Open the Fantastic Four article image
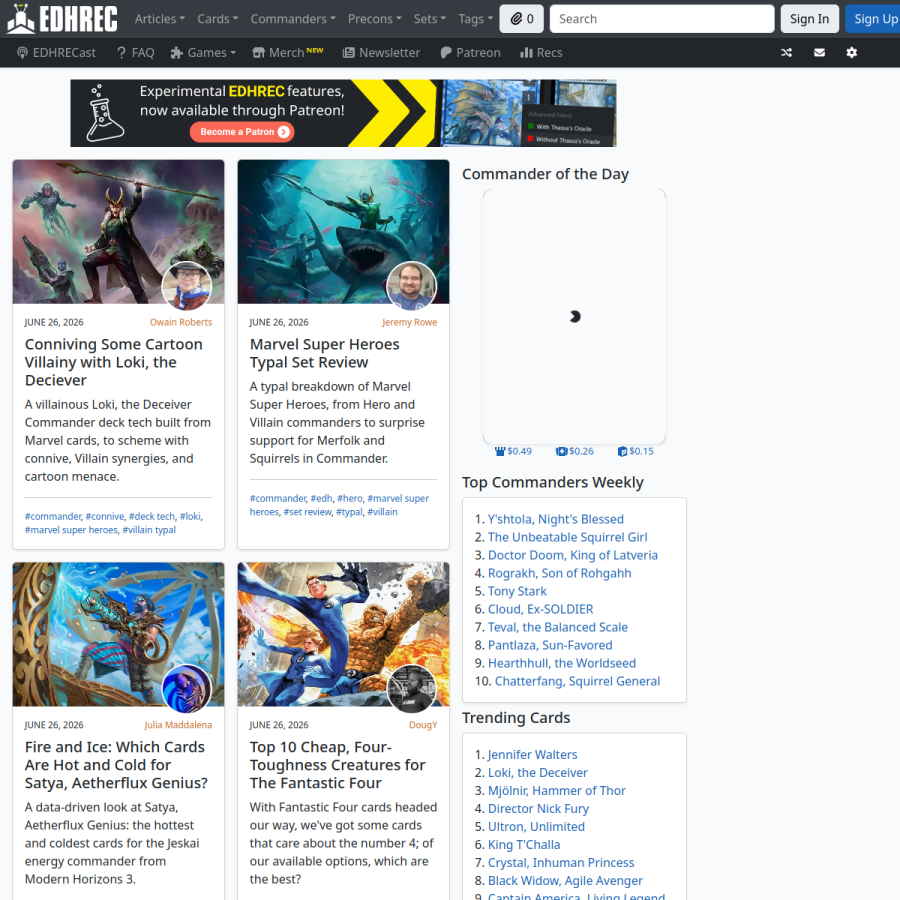 [343, 634]
